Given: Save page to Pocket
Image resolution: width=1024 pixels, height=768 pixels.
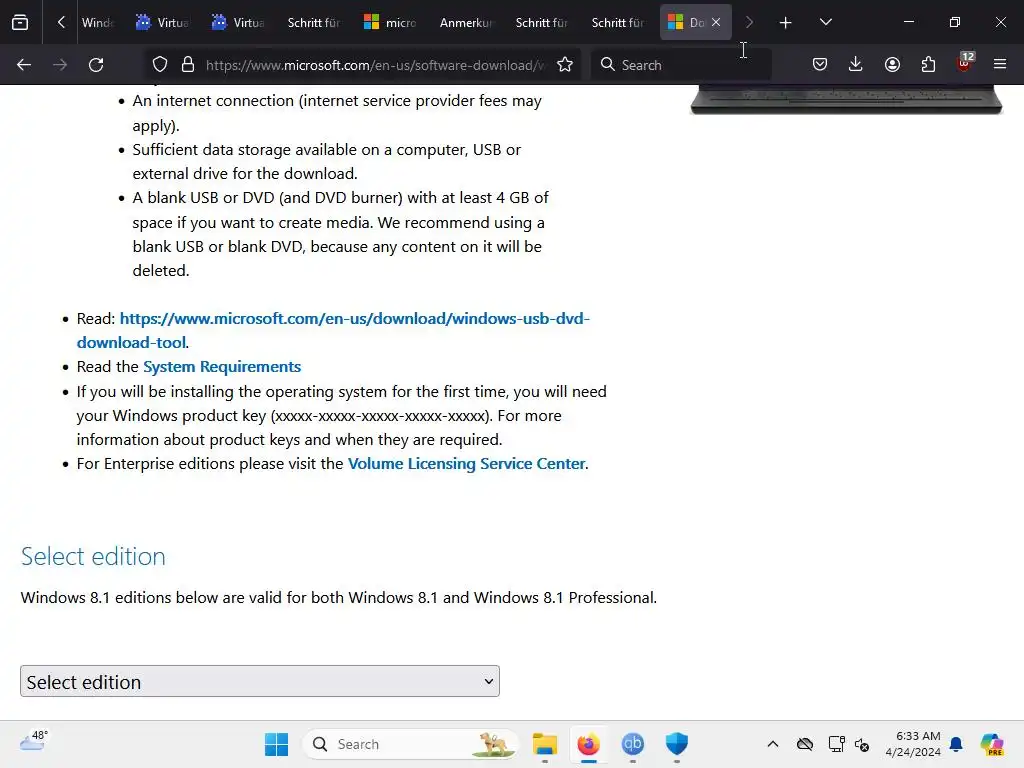Looking at the screenshot, I should coord(820,65).
